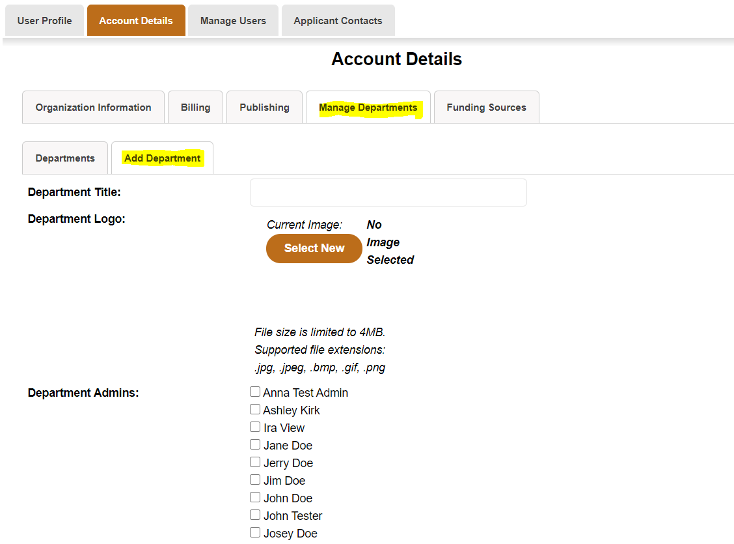Open the Billing tab
Screen dimensions: 734x544
coord(195,107)
